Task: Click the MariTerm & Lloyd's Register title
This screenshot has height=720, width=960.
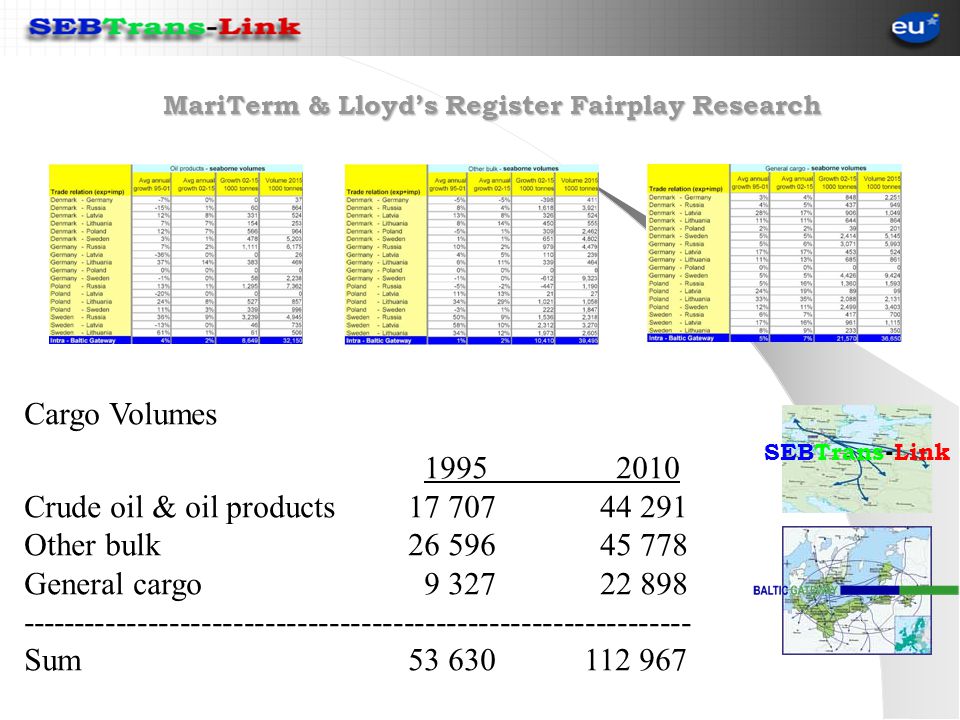Action: coord(492,105)
